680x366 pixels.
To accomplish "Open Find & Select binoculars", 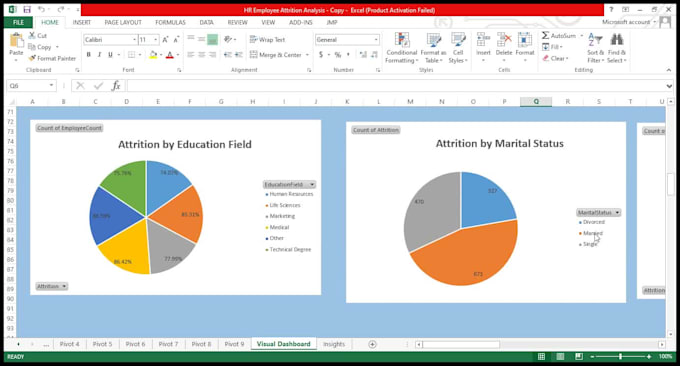I will [x=617, y=48].
